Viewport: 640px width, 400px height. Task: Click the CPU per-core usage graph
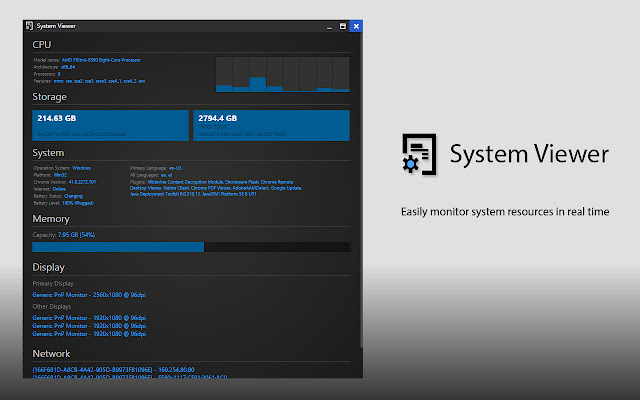282,74
